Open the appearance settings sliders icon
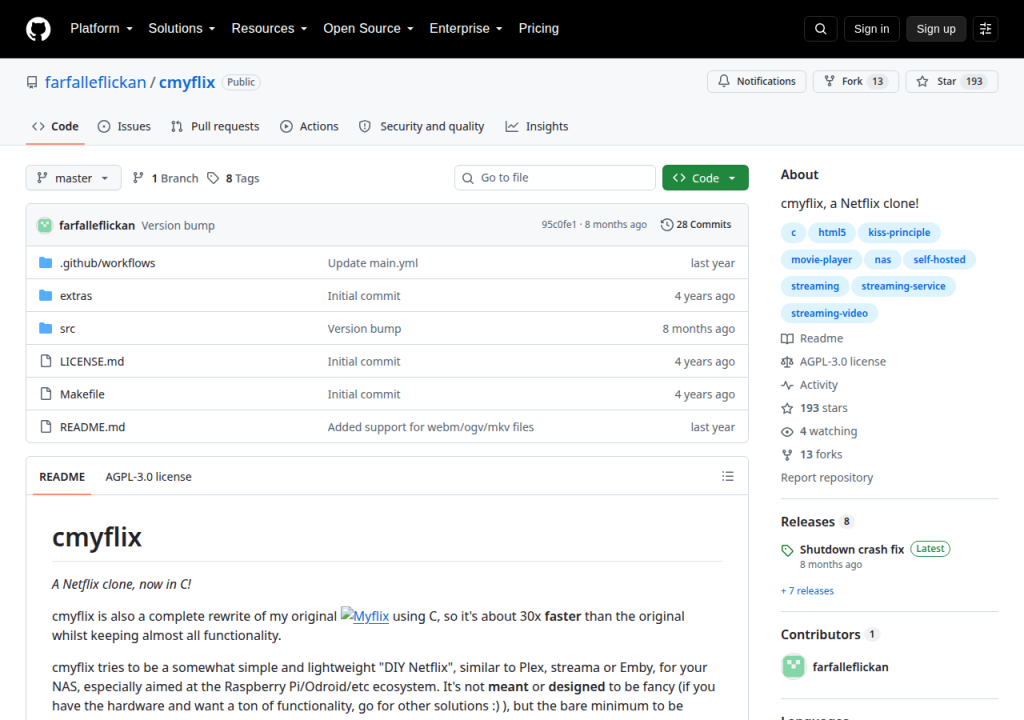The height and width of the screenshot is (720, 1024). pyautogui.click(x=985, y=29)
